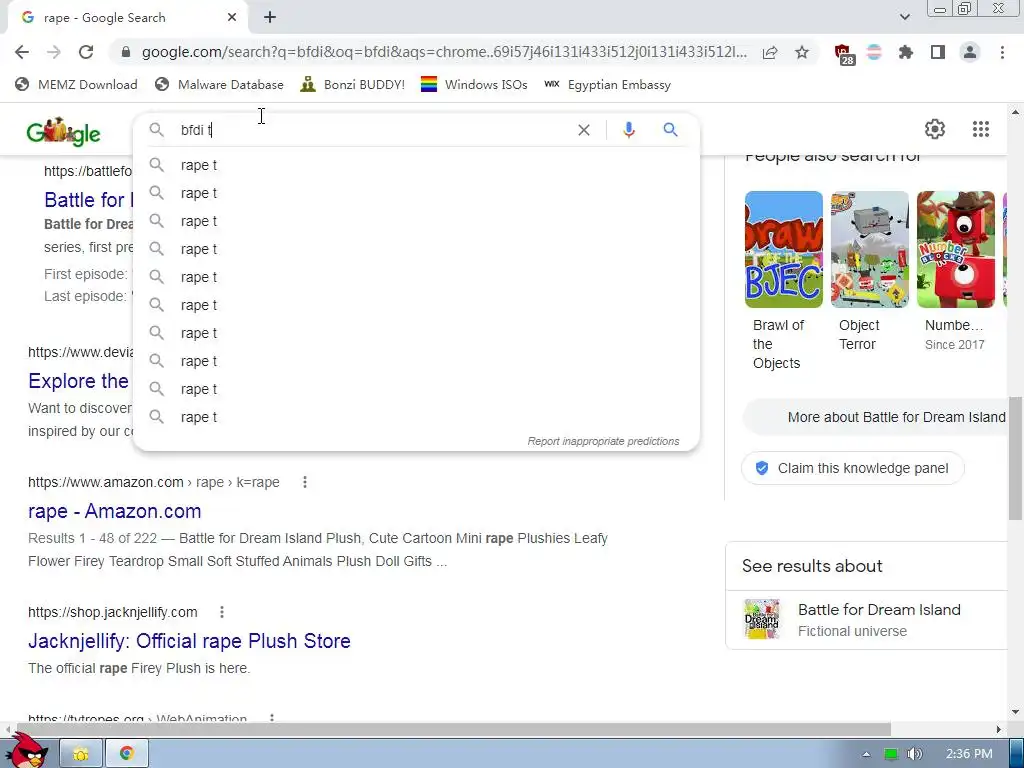Click the vertical page scrollbar thumb

(x=1016, y=458)
